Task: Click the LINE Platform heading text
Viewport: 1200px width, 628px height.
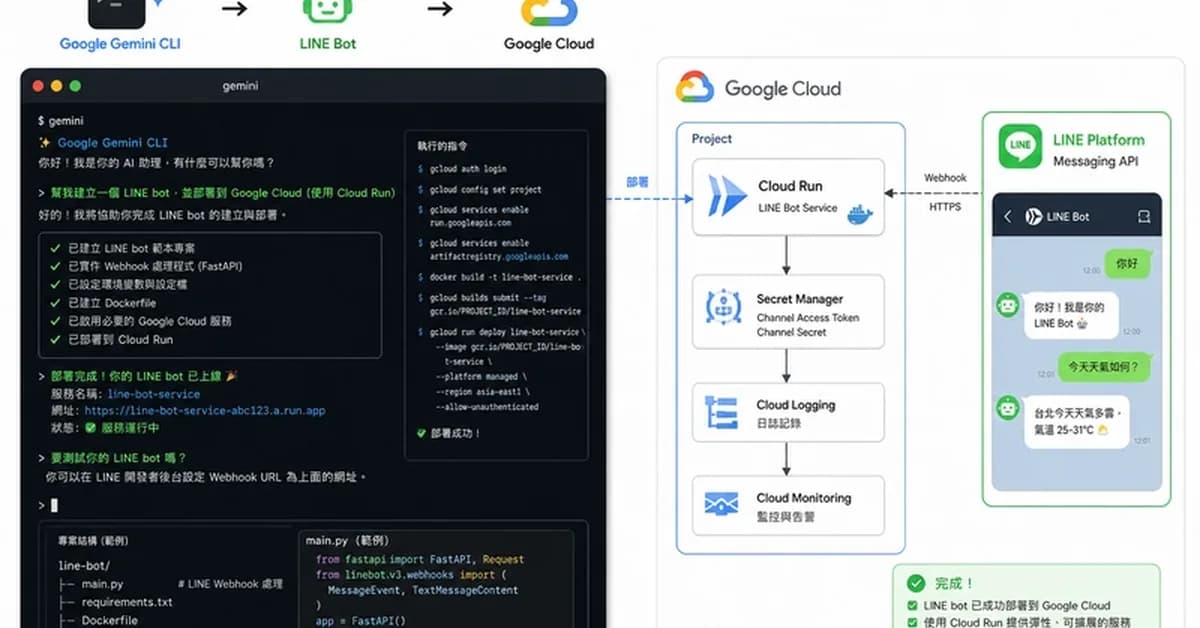Action: click(1099, 140)
